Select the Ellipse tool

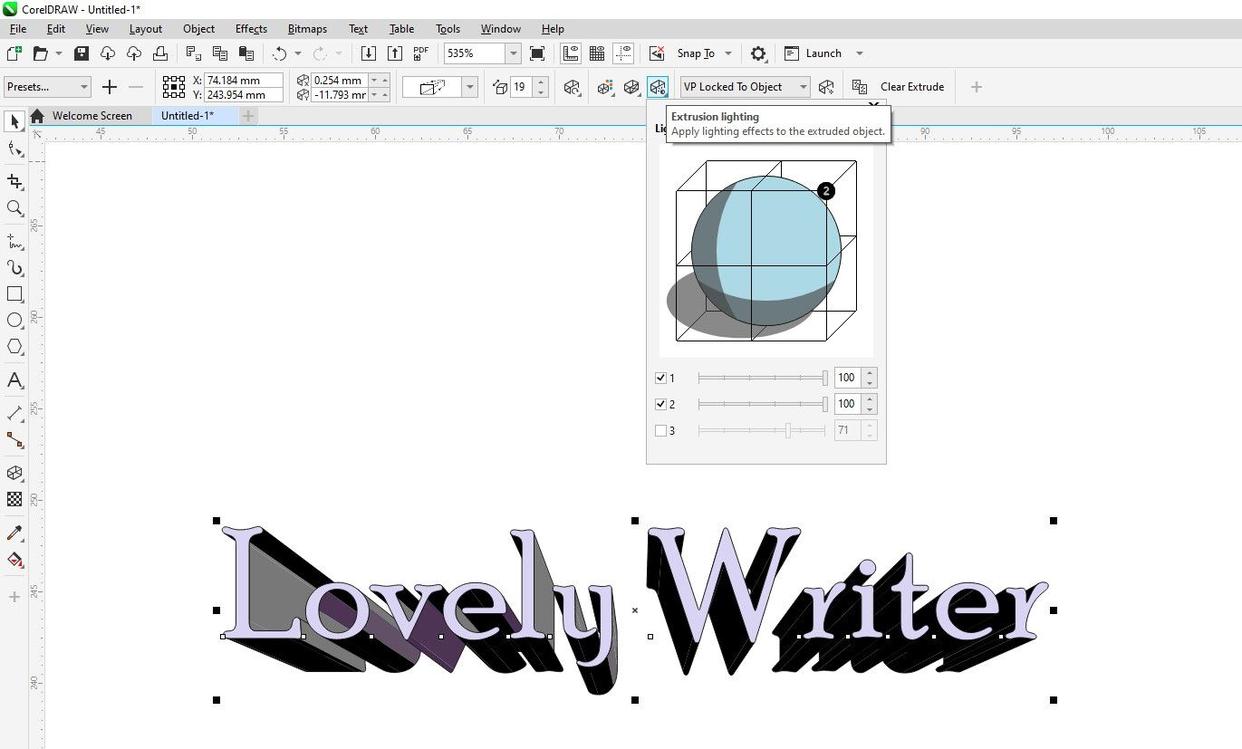coord(15,320)
